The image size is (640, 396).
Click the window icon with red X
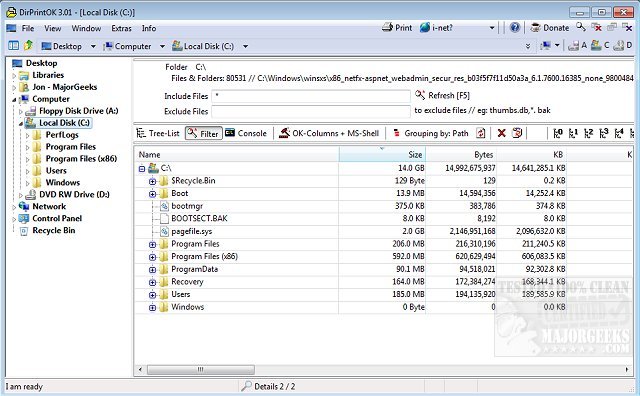pyautogui.click(x=596, y=27)
